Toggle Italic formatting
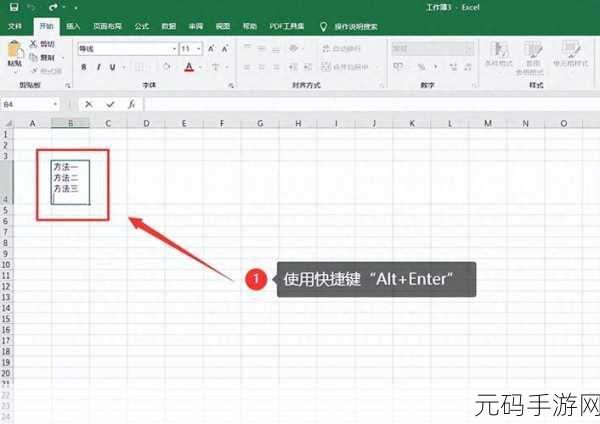The width and height of the screenshot is (600, 424). (98, 67)
